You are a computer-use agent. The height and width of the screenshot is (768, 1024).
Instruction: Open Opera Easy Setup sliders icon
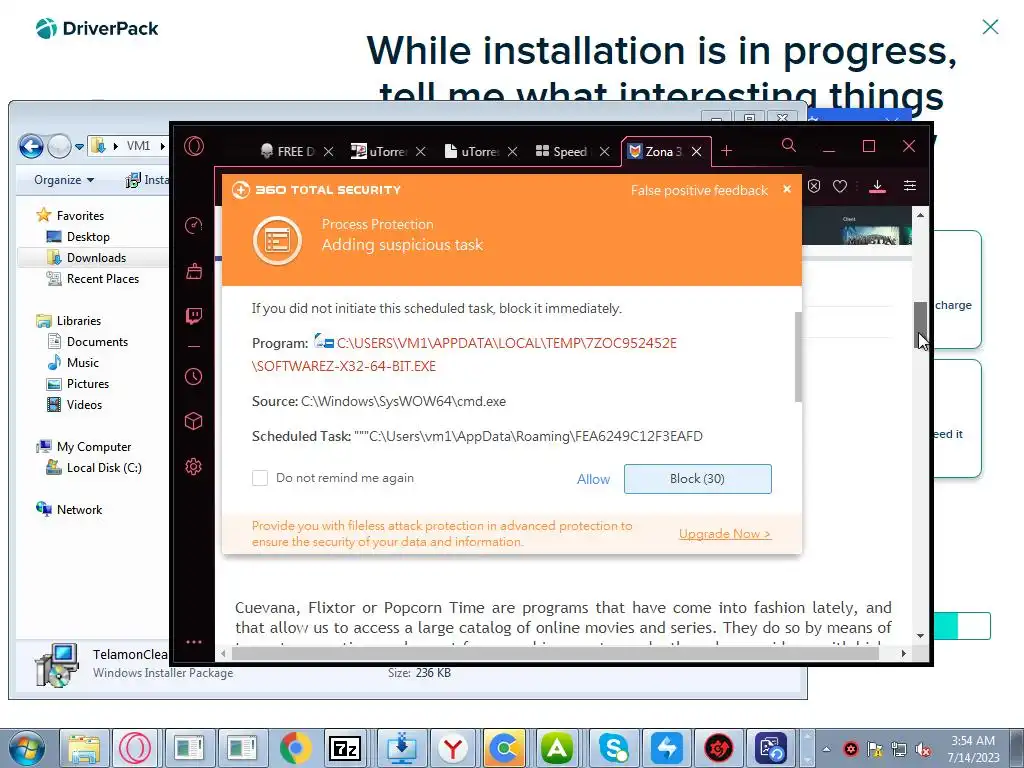pos(910,186)
